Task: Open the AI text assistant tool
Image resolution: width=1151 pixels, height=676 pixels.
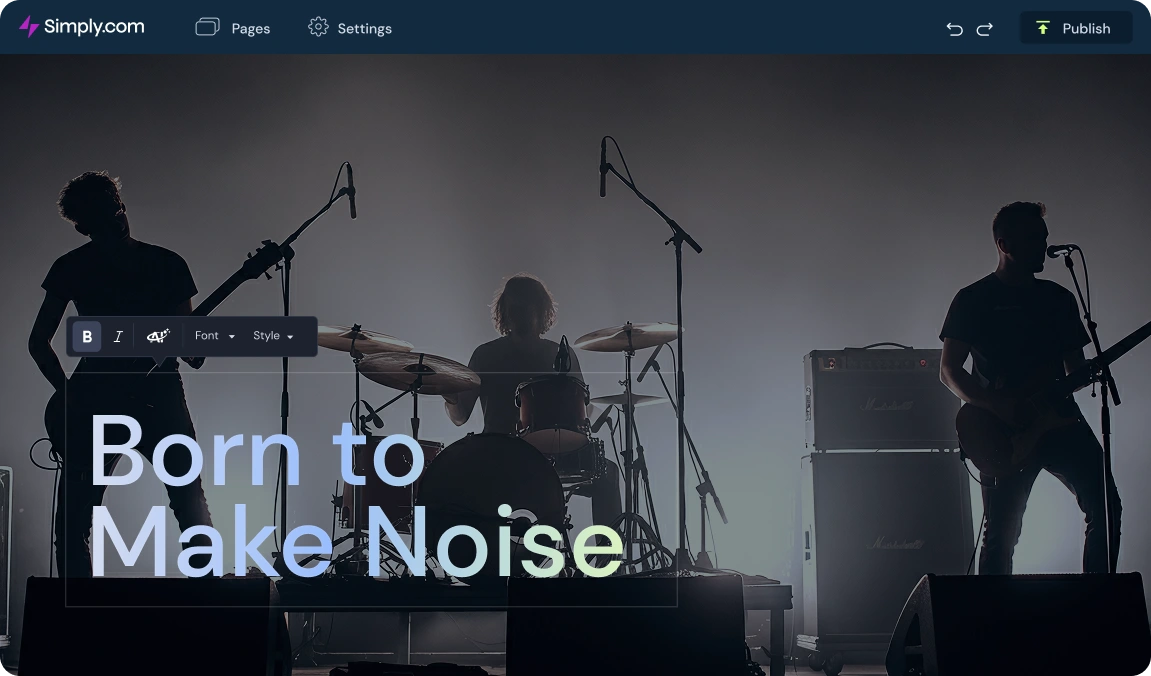Action: (158, 337)
